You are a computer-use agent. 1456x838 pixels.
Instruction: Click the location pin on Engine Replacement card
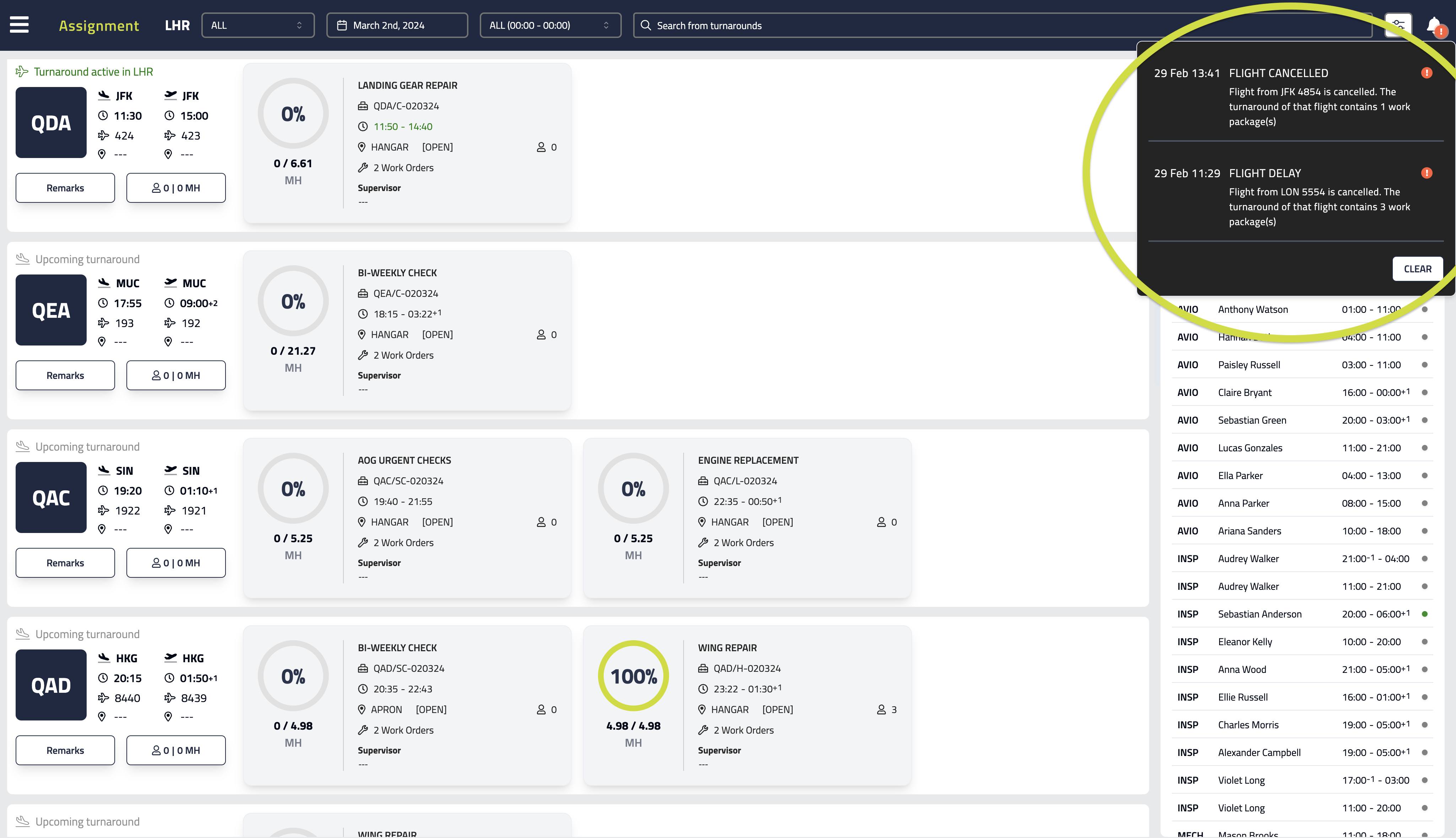[x=702, y=522]
